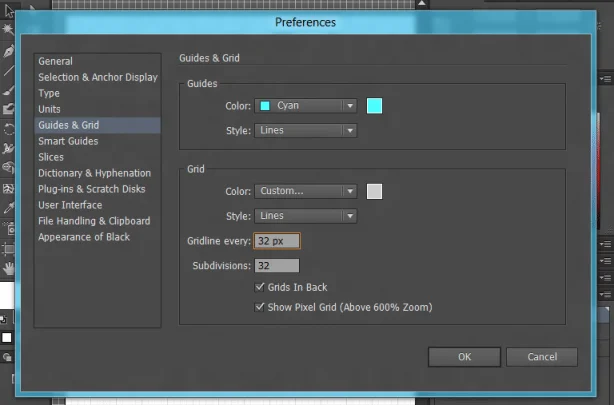Screen dimensions: 614x405
Task: Select the Eyedropper tool
Action: point(8,208)
